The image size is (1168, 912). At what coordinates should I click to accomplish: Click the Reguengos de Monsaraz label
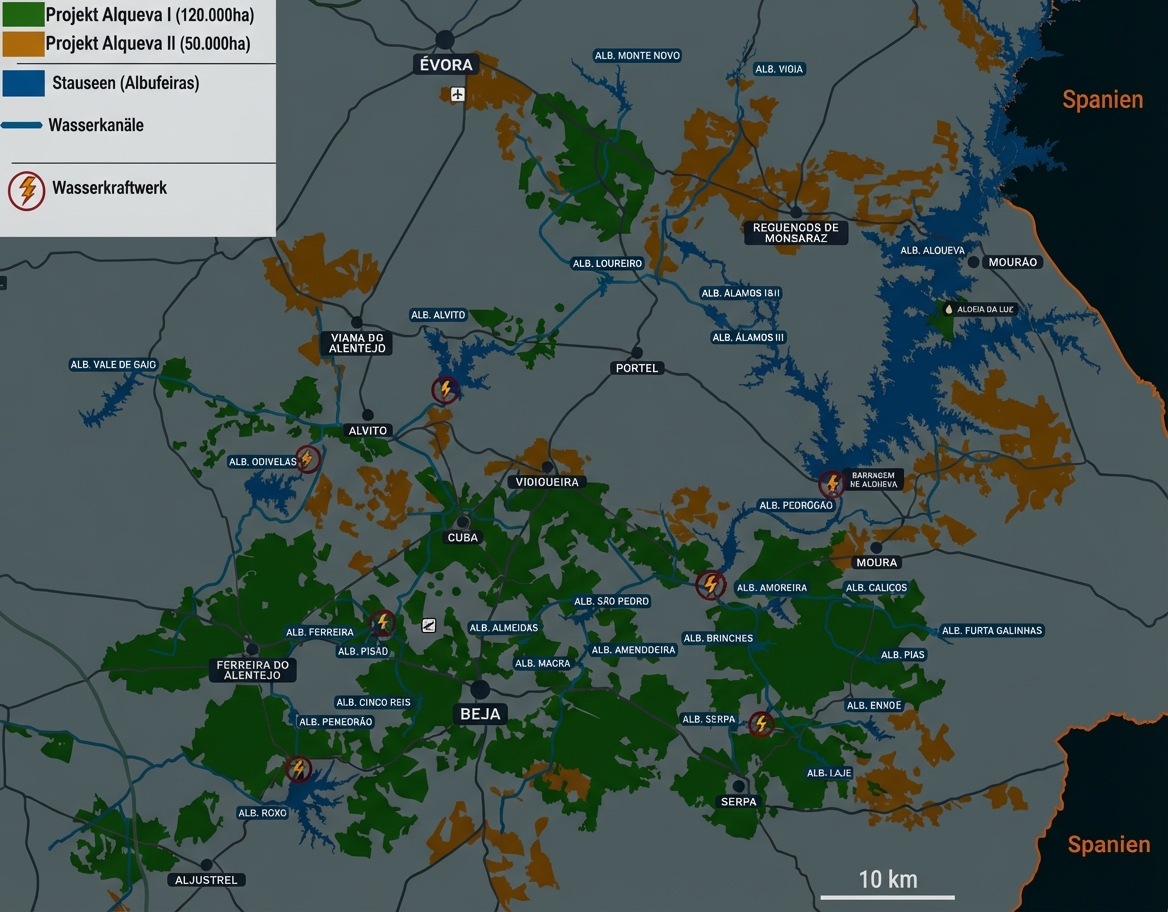tap(796, 231)
